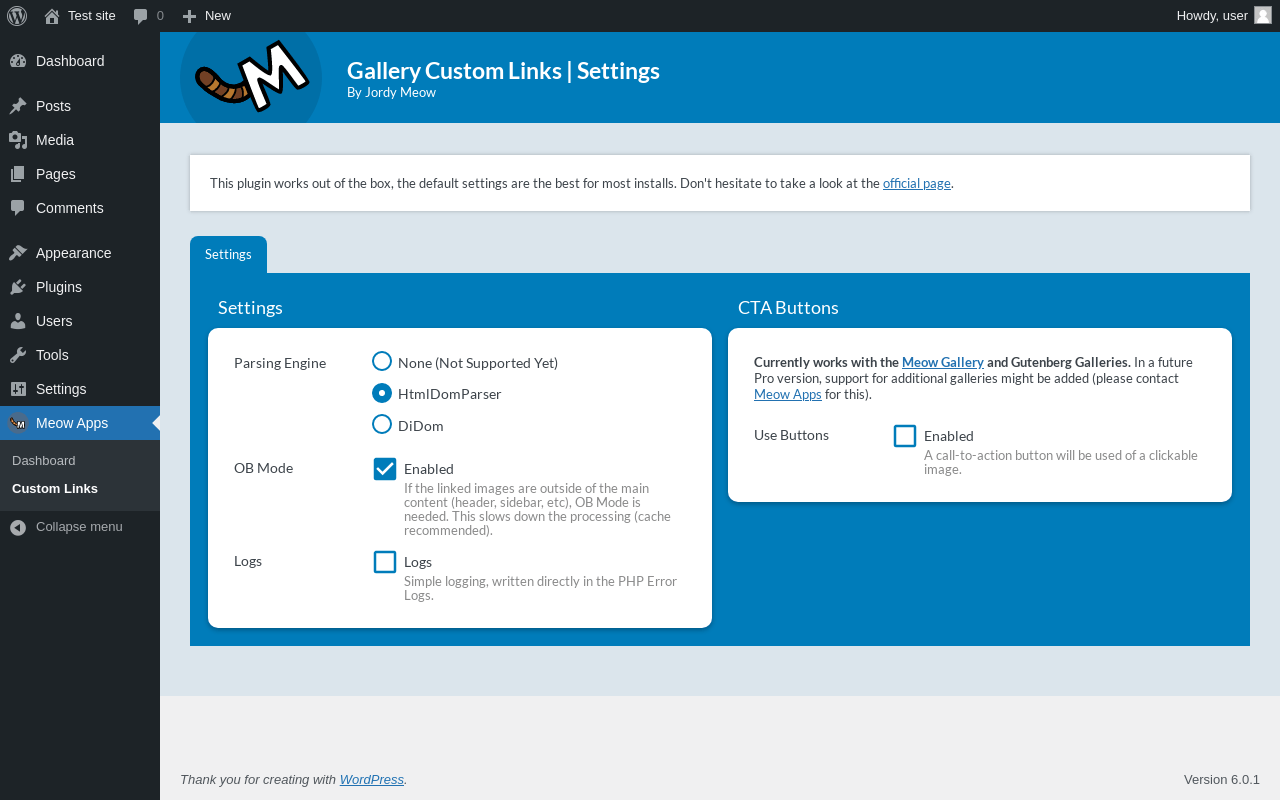1280x800 pixels.
Task: Click the comments bubble icon in admin bar
Action: pyautogui.click(x=141, y=16)
